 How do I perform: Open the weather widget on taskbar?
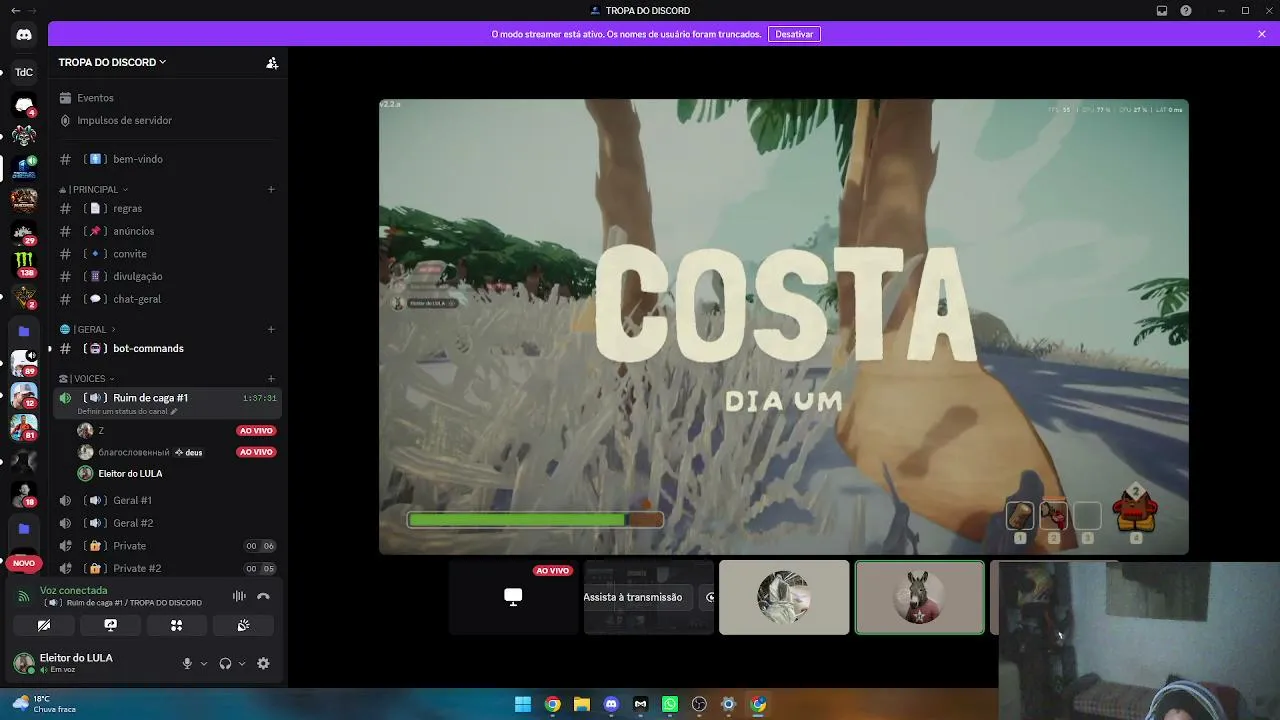(43, 704)
